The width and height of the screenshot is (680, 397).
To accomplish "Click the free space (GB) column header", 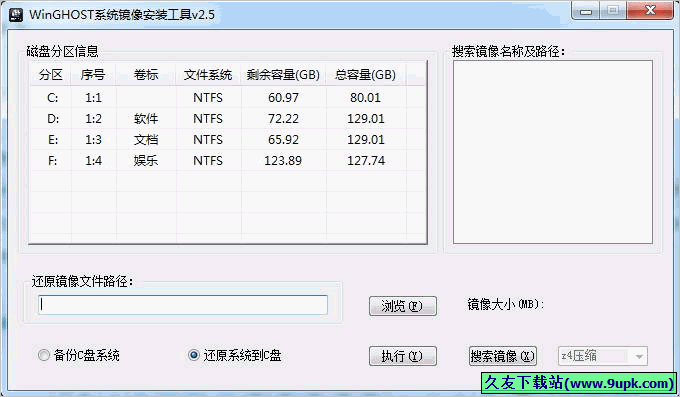I will tap(283, 75).
